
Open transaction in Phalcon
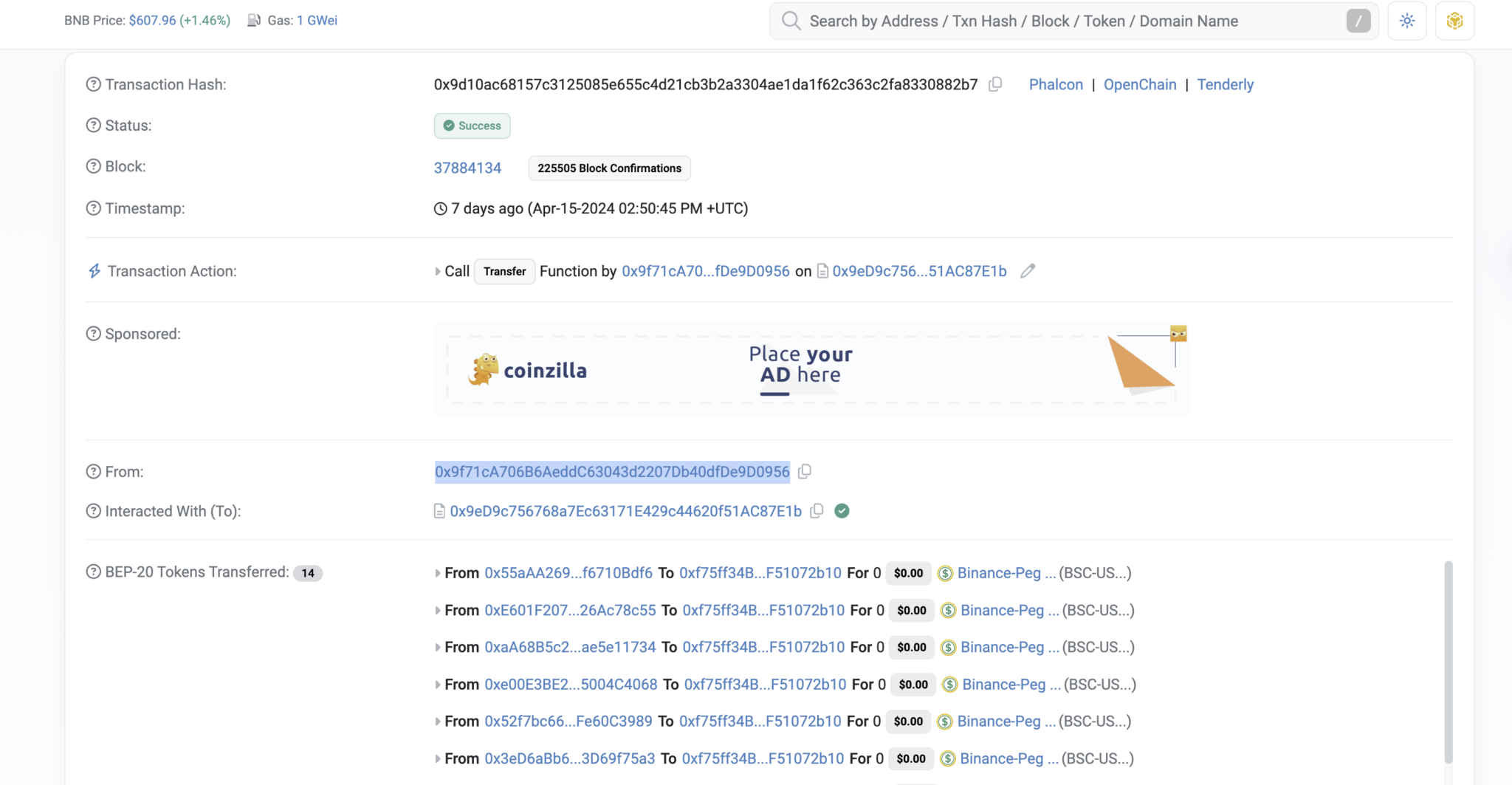pos(1055,84)
